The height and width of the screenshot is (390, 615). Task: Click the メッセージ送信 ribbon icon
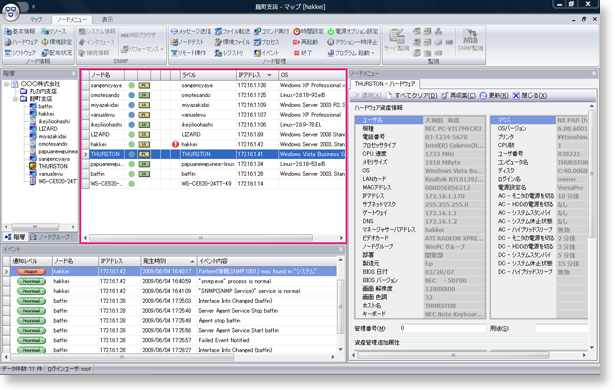pos(191,31)
